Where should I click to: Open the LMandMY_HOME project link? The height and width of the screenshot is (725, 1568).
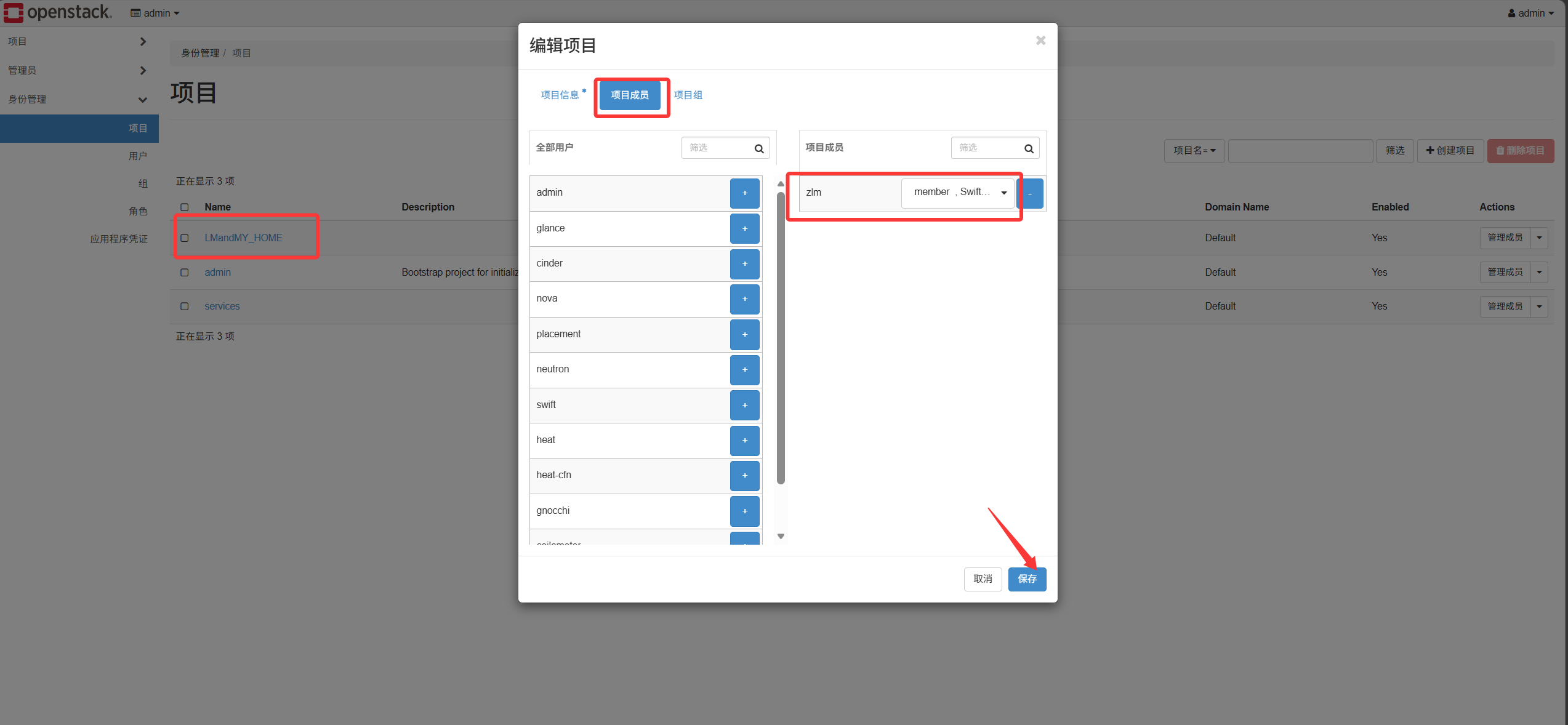coord(244,238)
